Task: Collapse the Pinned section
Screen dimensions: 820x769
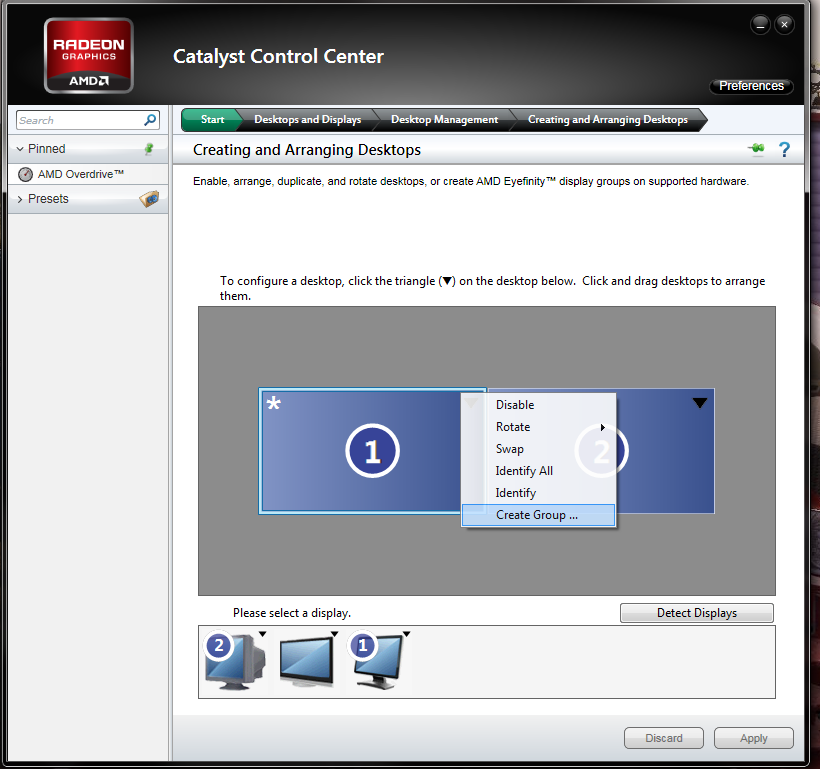Action: (20, 149)
